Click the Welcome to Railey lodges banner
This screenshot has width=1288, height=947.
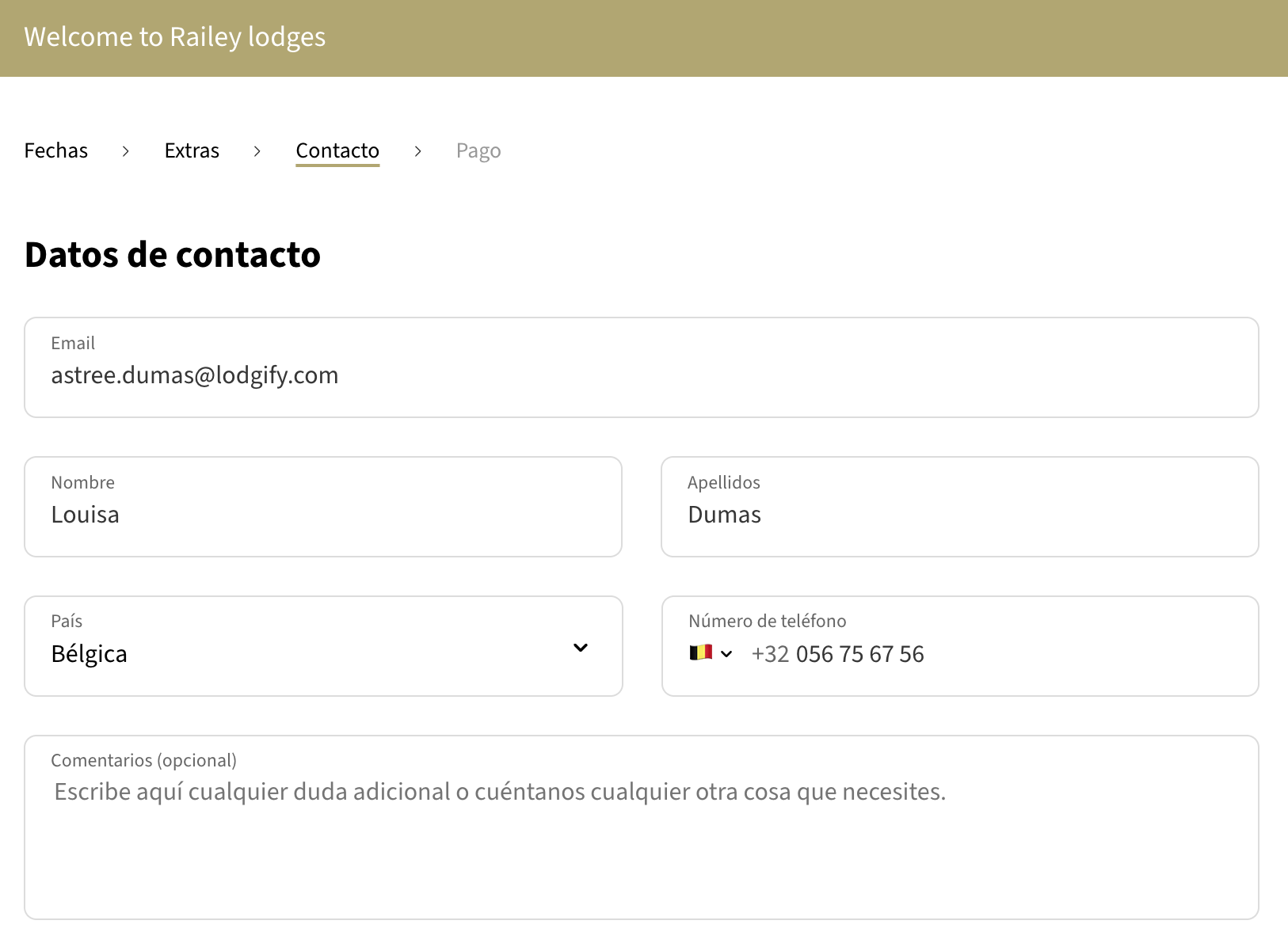click(x=174, y=36)
